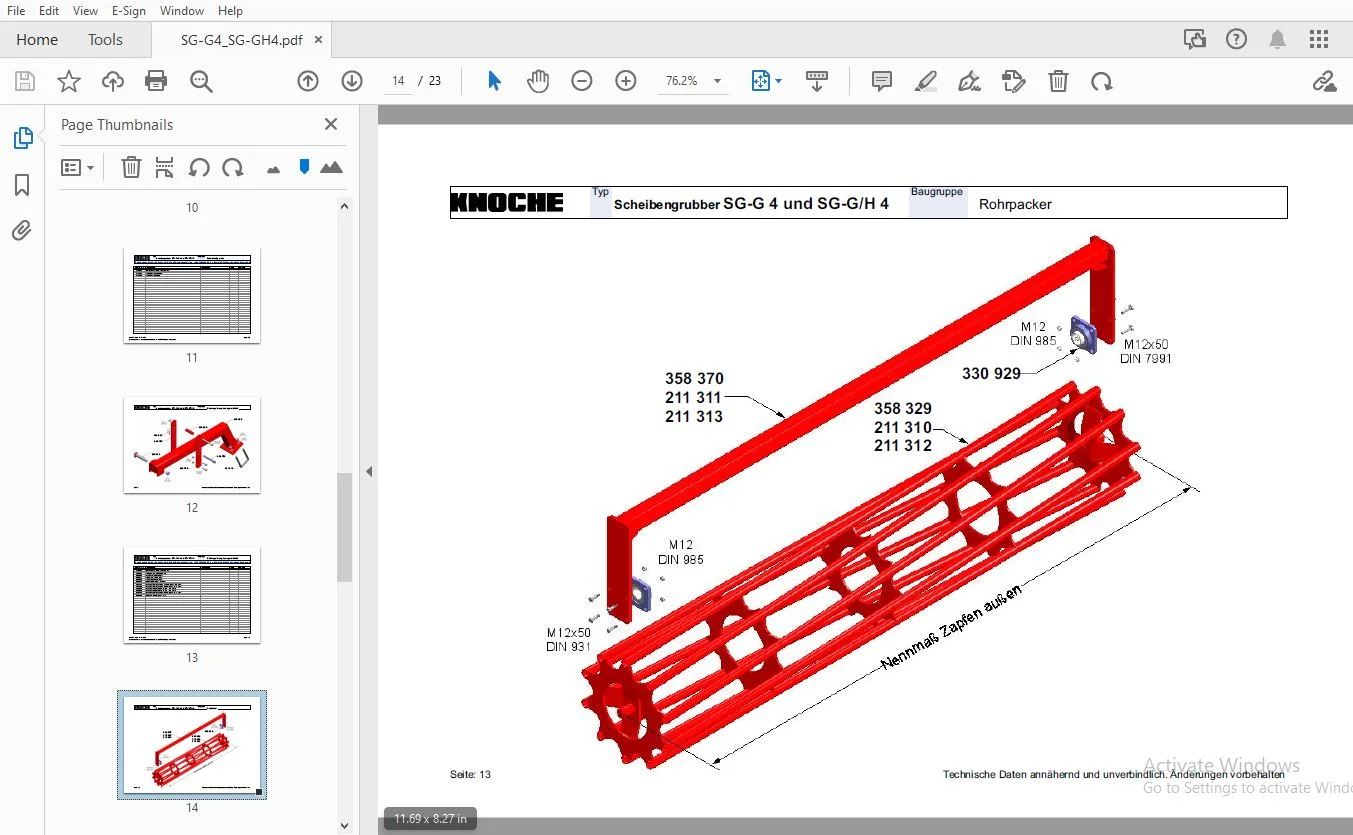Click the Rohrpacker heading text

[x=1015, y=204]
